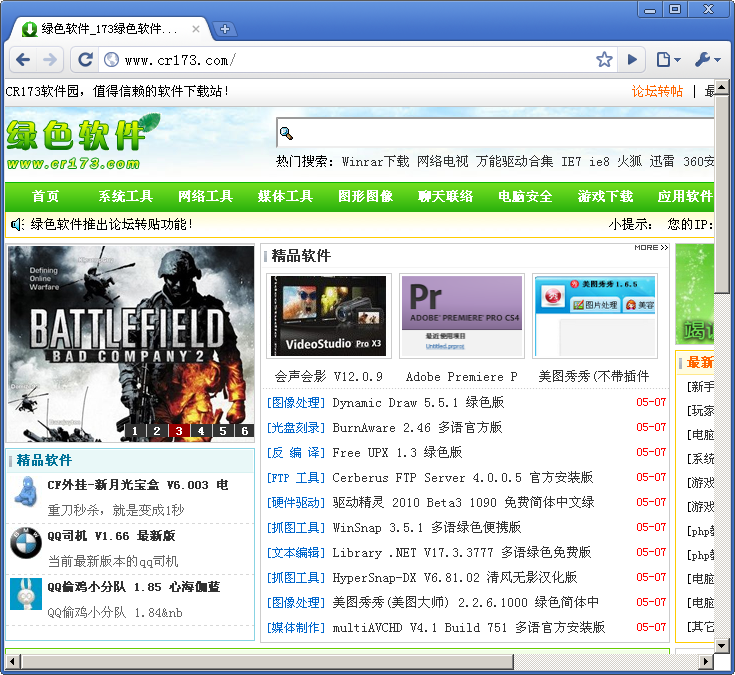Click the horizontal scrollbar thumb
The width and height of the screenshot is (735, 675).
click(267, 661)
